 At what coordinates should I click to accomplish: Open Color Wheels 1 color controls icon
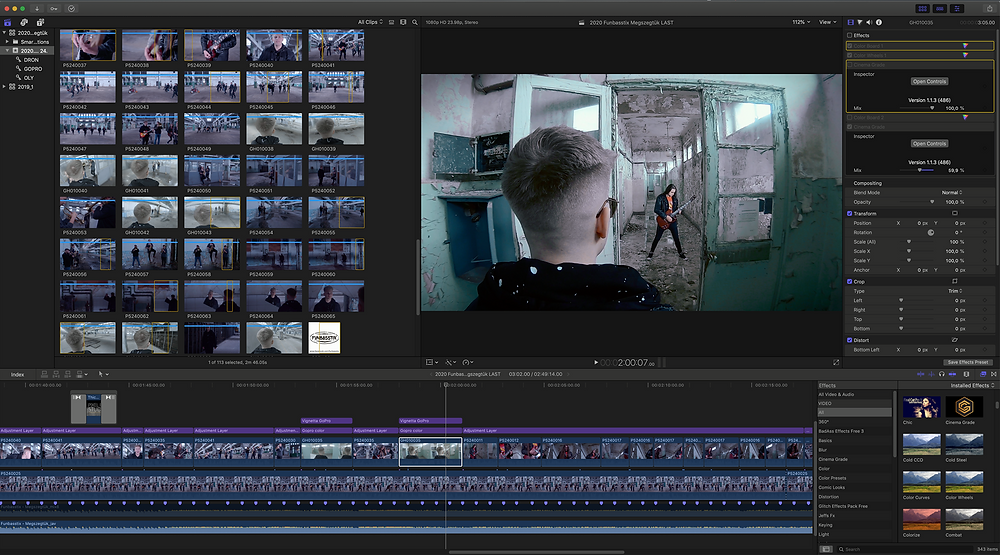(966, 55)
